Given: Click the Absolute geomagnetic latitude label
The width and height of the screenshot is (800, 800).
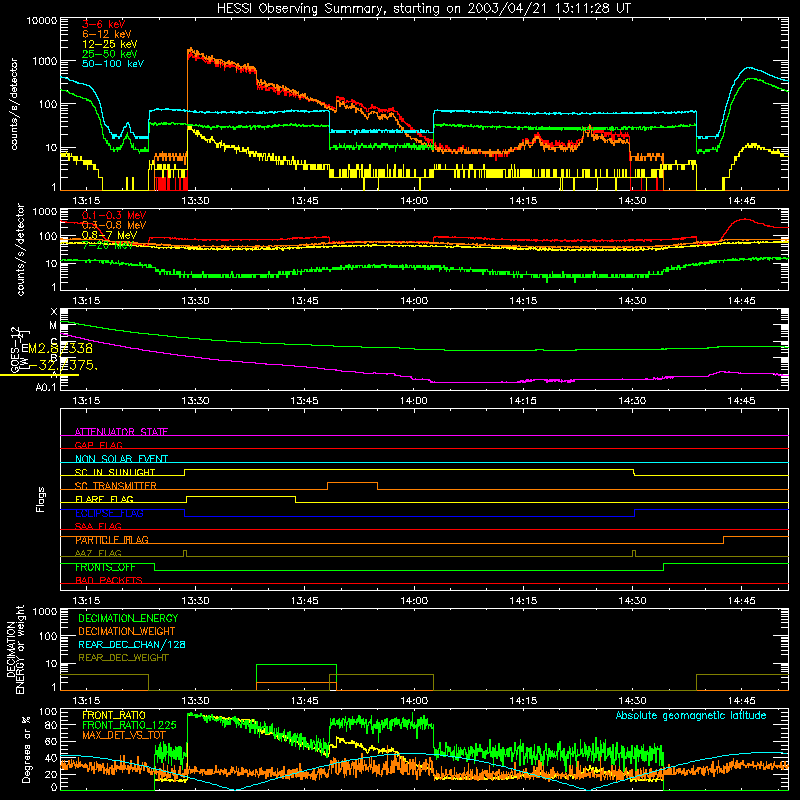Looking at the screenshot, I should point(691,715).
